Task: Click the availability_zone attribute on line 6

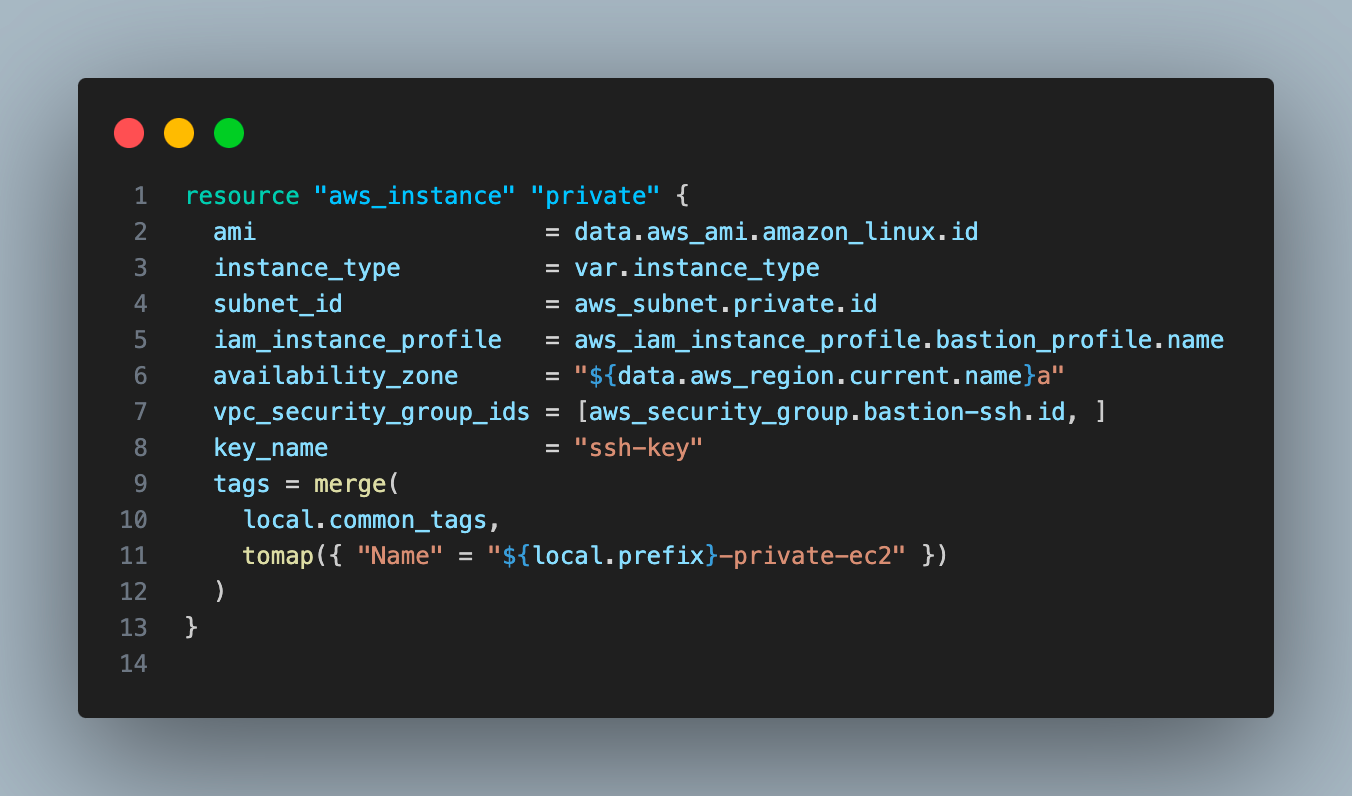Action: pyautogui.click(x=336, y=376)
